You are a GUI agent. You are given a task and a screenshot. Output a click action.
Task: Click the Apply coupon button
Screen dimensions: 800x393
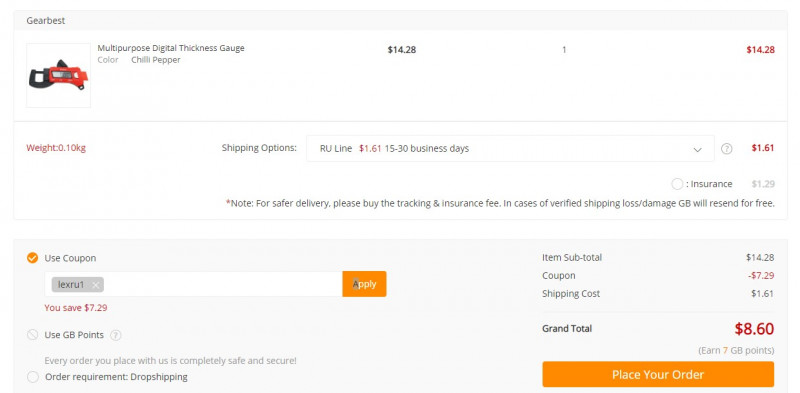point(364,284)
